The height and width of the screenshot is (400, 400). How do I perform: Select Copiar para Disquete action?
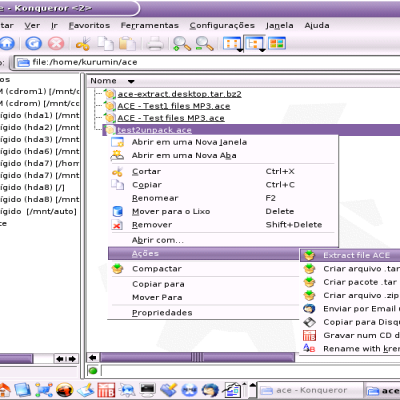350,322
